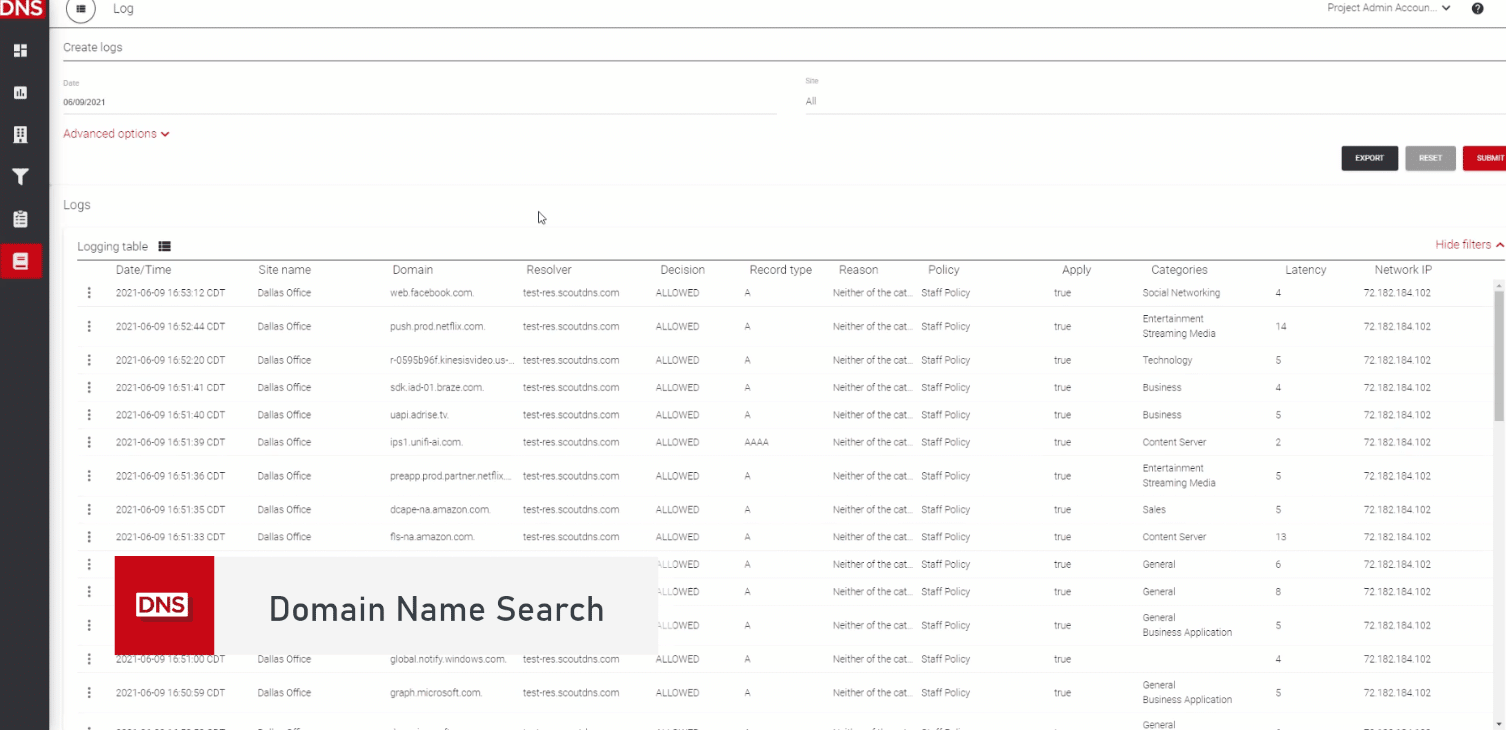Expand Advanced options
This screenshot has width=1506, height=730.
tap(116, 134)
